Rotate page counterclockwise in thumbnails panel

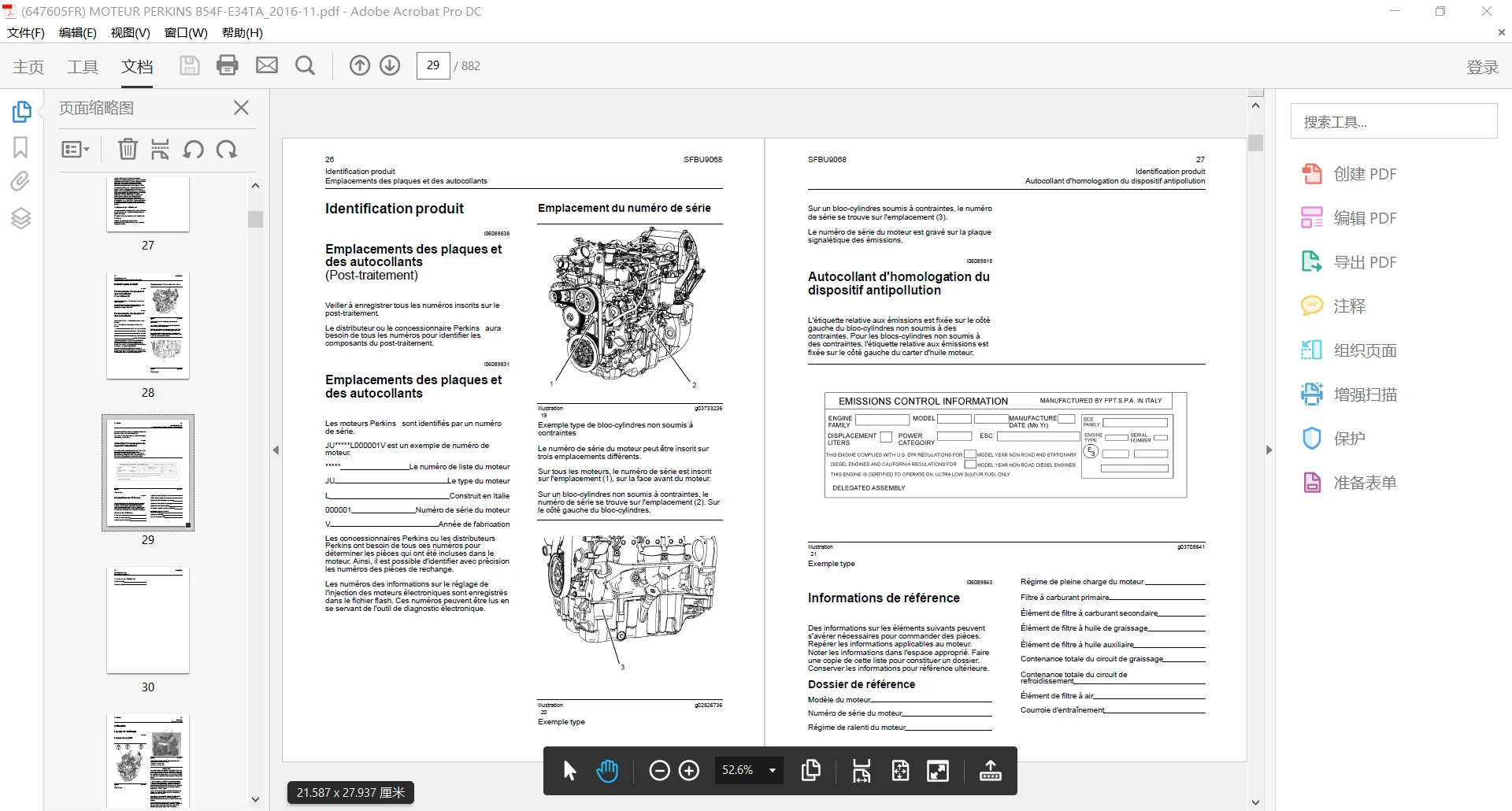pos(194,149)
